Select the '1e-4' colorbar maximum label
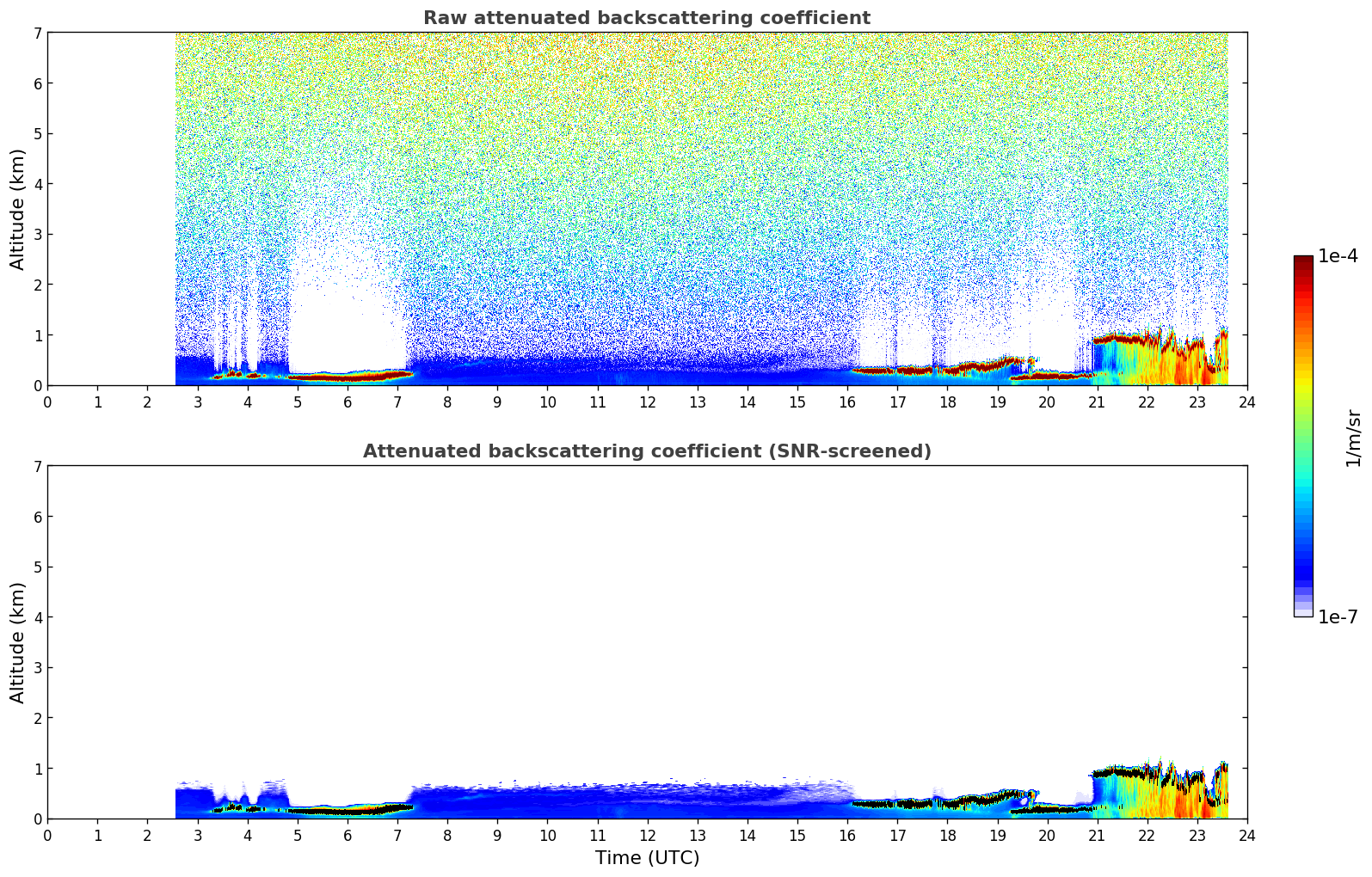This screenshot has height=877, width=1372. pos(1338,256)
